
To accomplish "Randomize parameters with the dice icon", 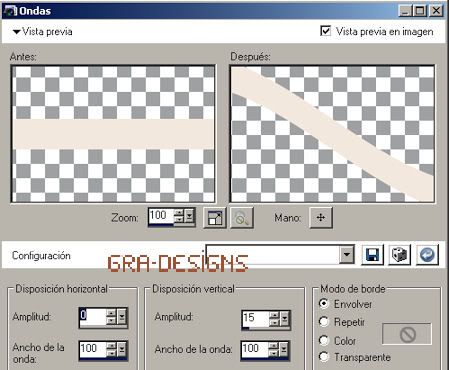I will pos(399,255).
